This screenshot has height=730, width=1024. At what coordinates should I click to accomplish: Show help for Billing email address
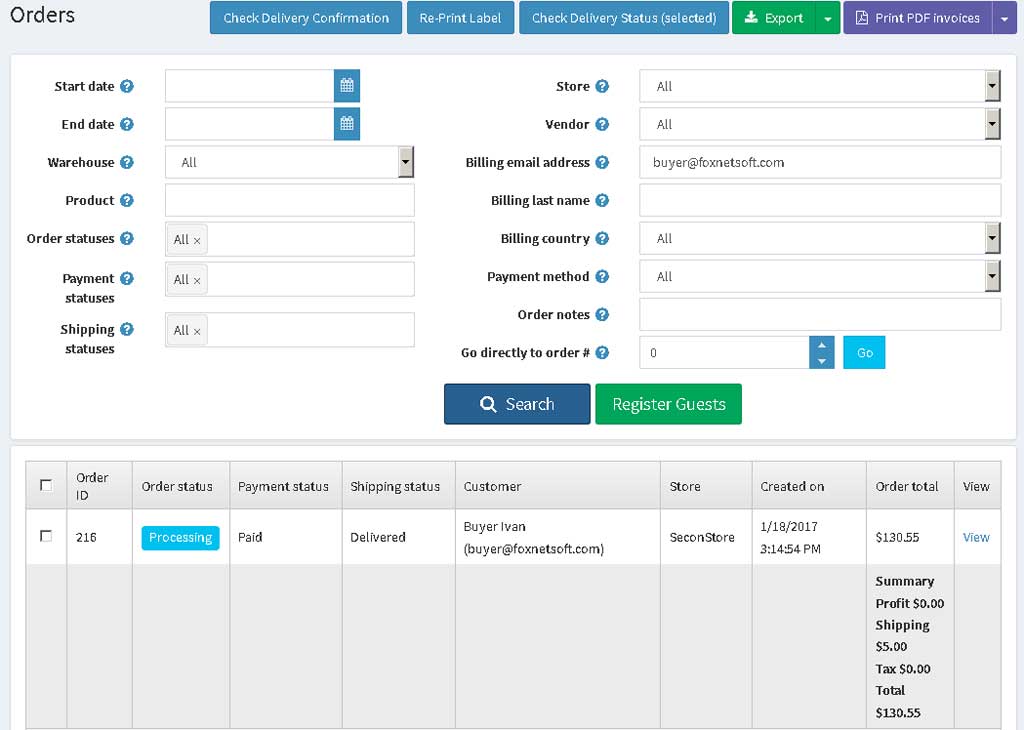point(602,162)
